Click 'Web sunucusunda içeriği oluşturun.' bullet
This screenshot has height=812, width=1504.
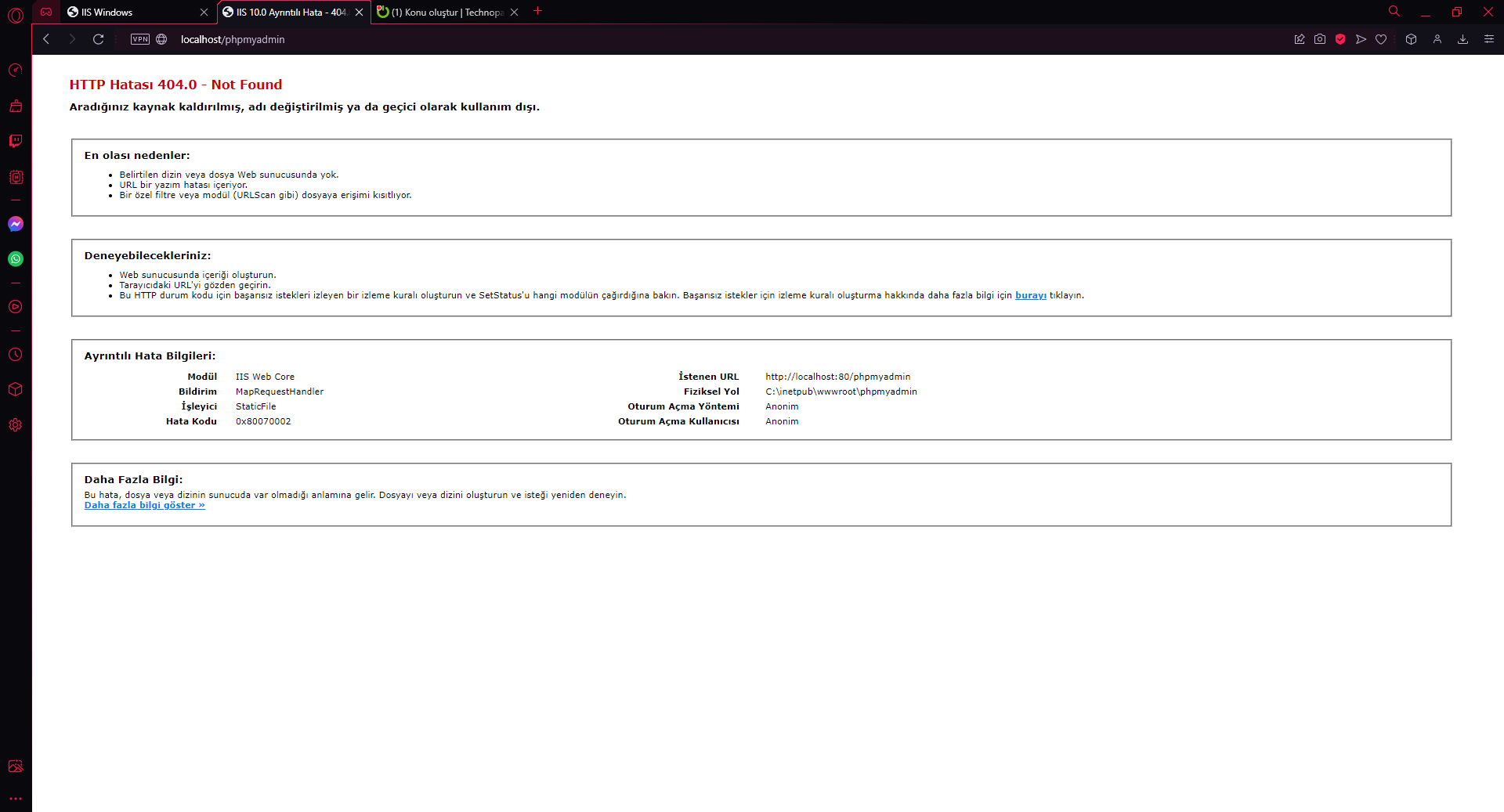(197, 275)
